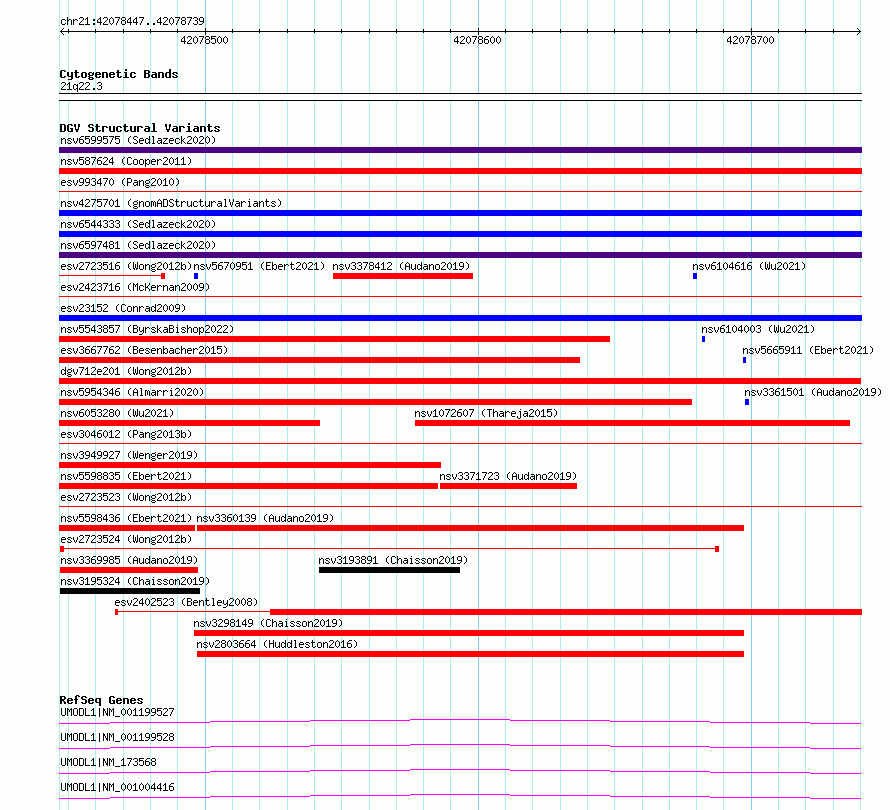The width and height of the screenshot is (890, 810).
Task: Click the 42078700 ruler position
Action: click(750, 40)
